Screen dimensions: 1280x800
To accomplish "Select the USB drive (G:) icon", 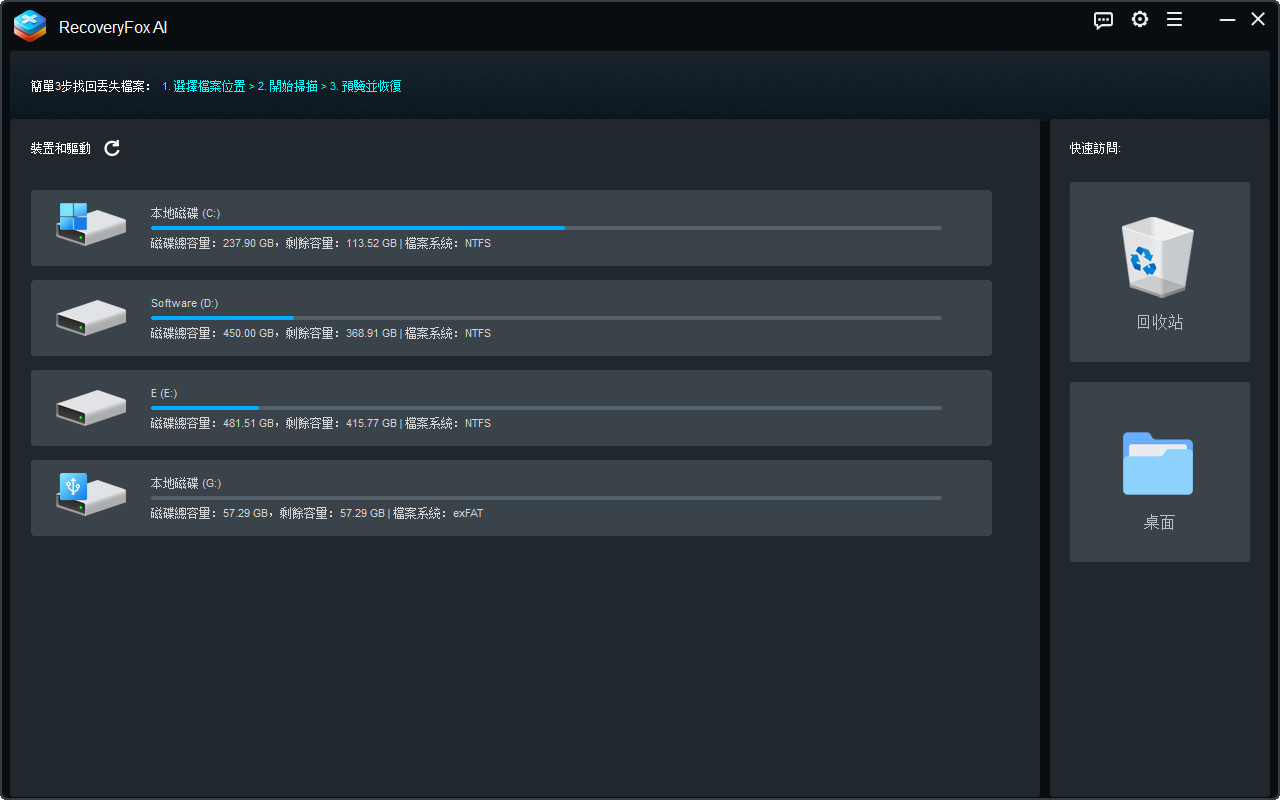I will (90, 494).
